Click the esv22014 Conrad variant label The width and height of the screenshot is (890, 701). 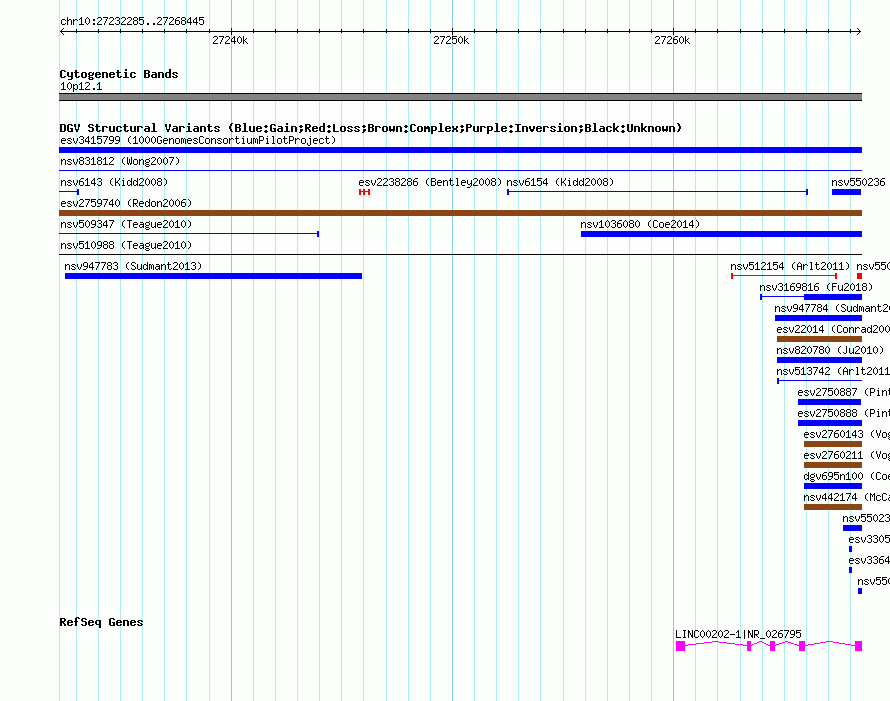(833, 329)
